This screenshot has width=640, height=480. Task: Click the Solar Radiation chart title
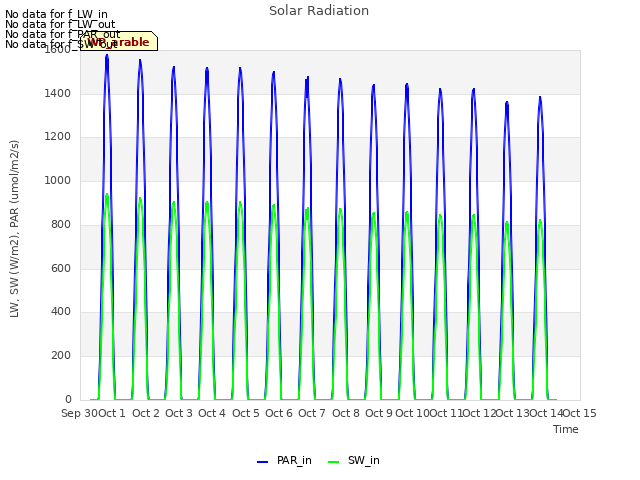pyautogui.click(x=319, y=11)
